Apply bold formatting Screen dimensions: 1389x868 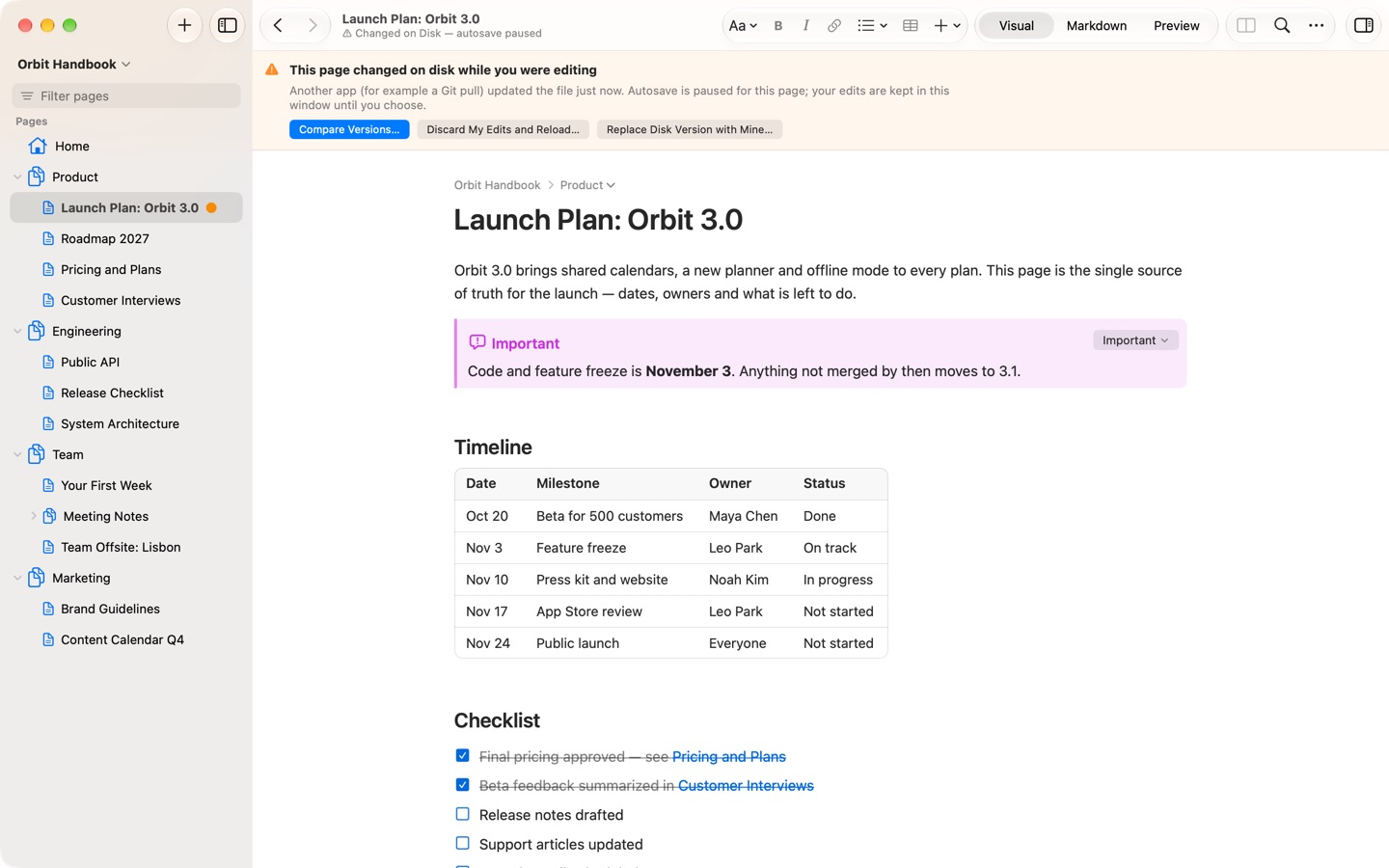(x=778, y=26)
